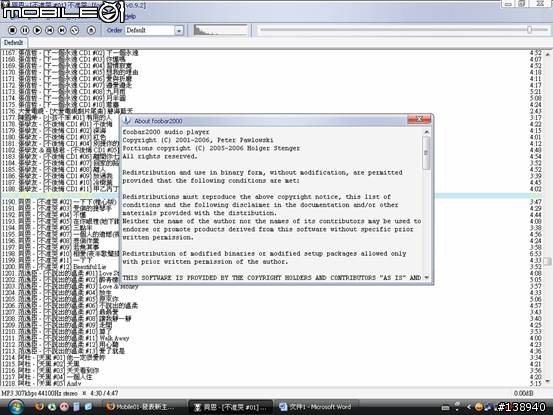Click the down arrow of the About dialog scrollbar

(x=426, y=277)
